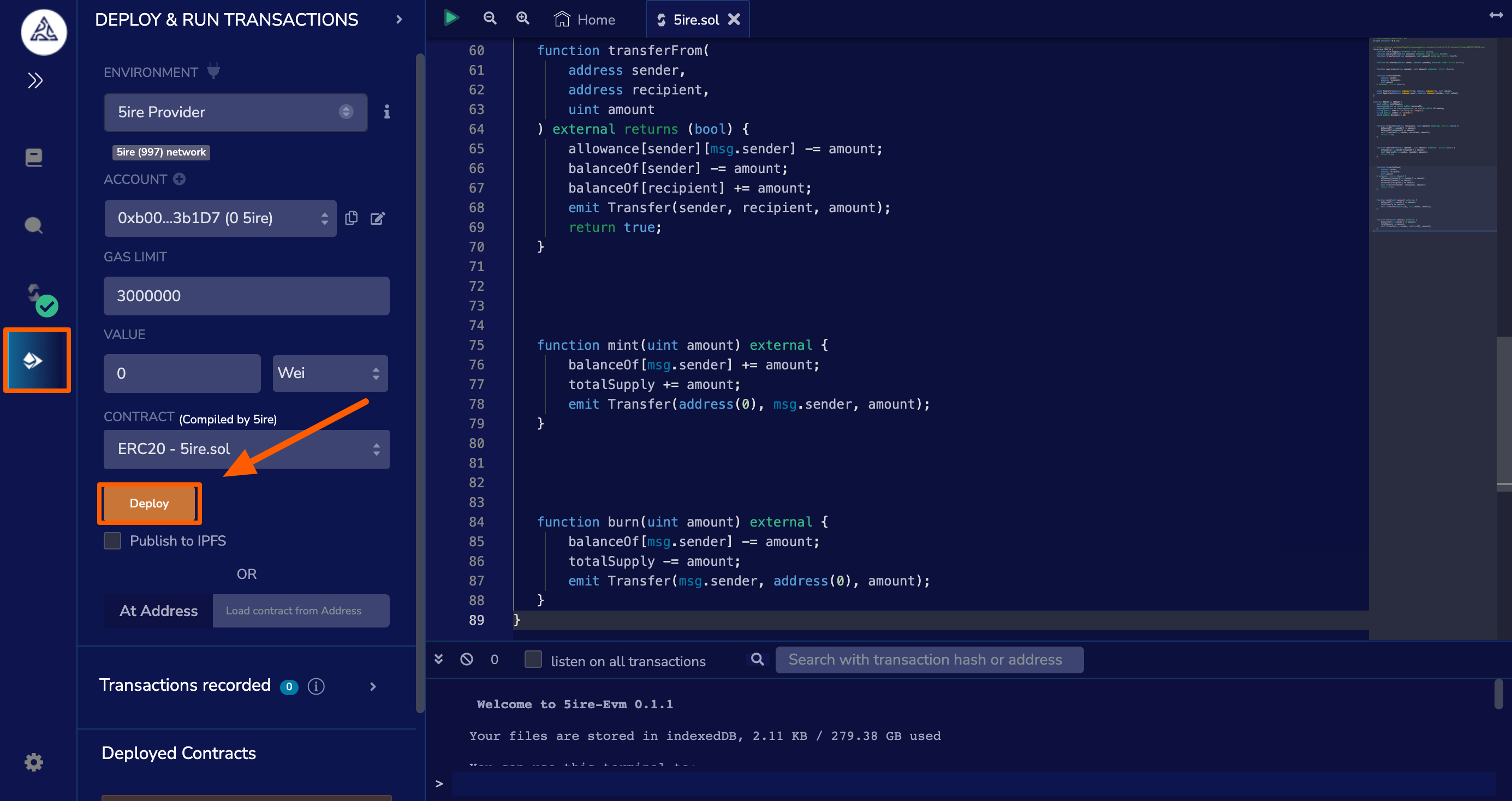Viewport: 1512px width, 801px height.
Task: Click the ENVIRONMENT label
Action: click(x=151, y=72)
